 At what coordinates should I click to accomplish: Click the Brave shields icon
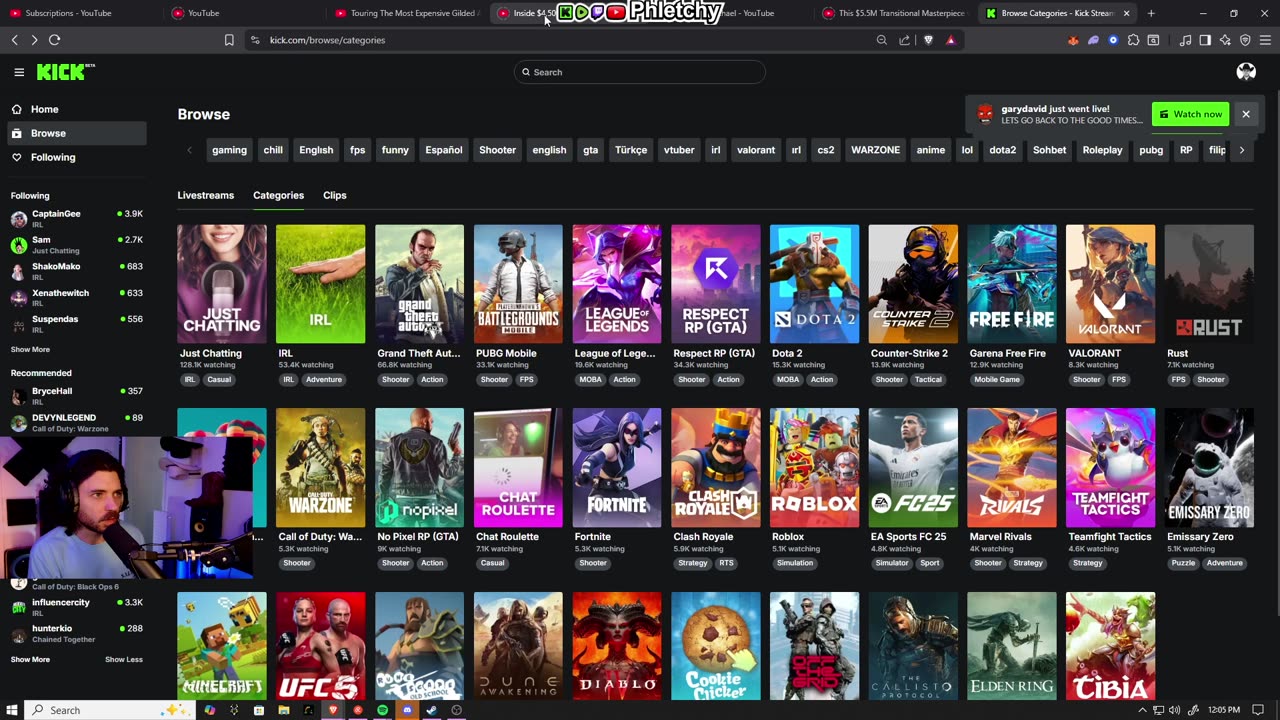(x=928, y=40)
